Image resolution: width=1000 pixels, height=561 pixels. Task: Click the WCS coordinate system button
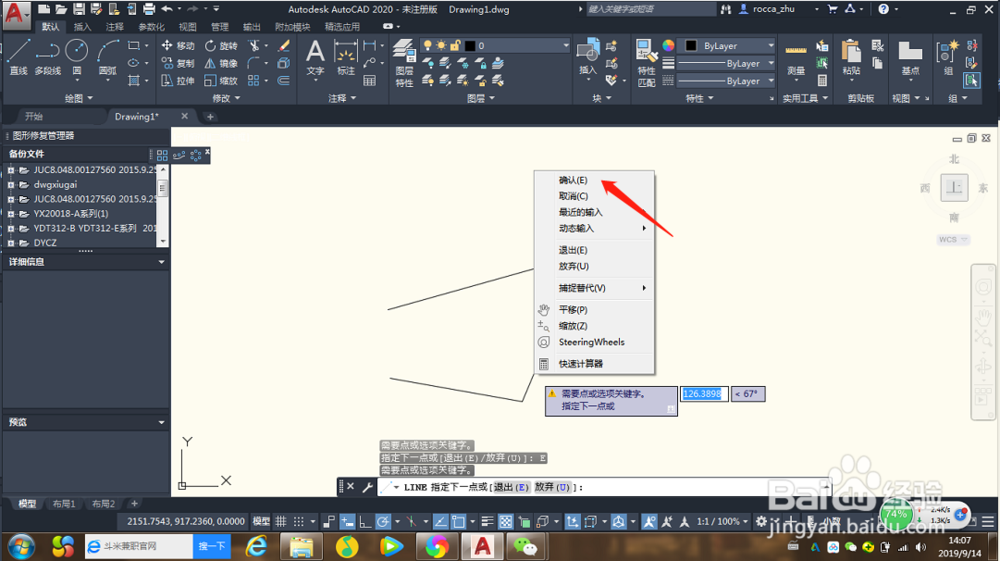953,240
